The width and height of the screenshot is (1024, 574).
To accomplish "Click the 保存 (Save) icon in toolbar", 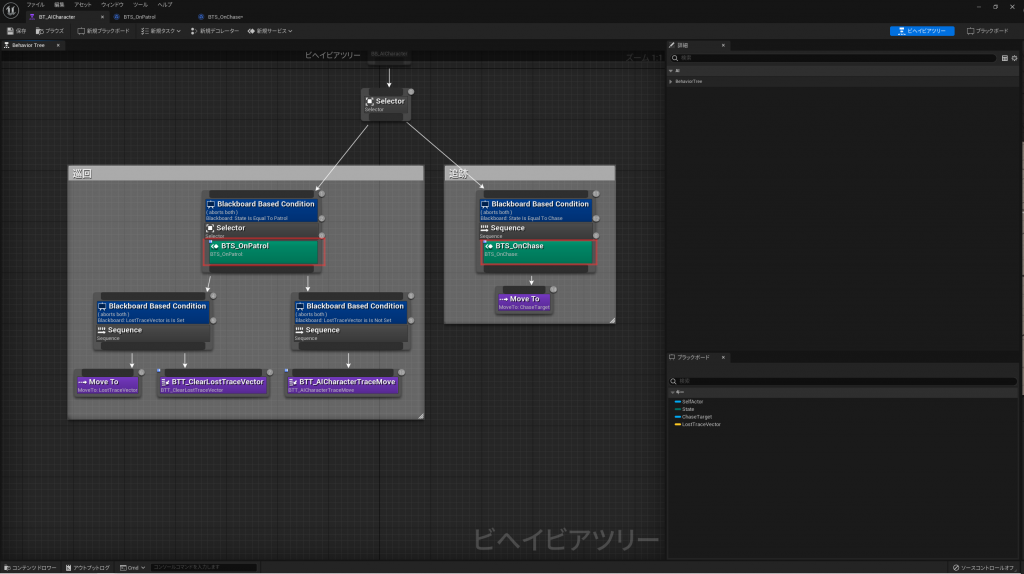I will coord(16,31).
